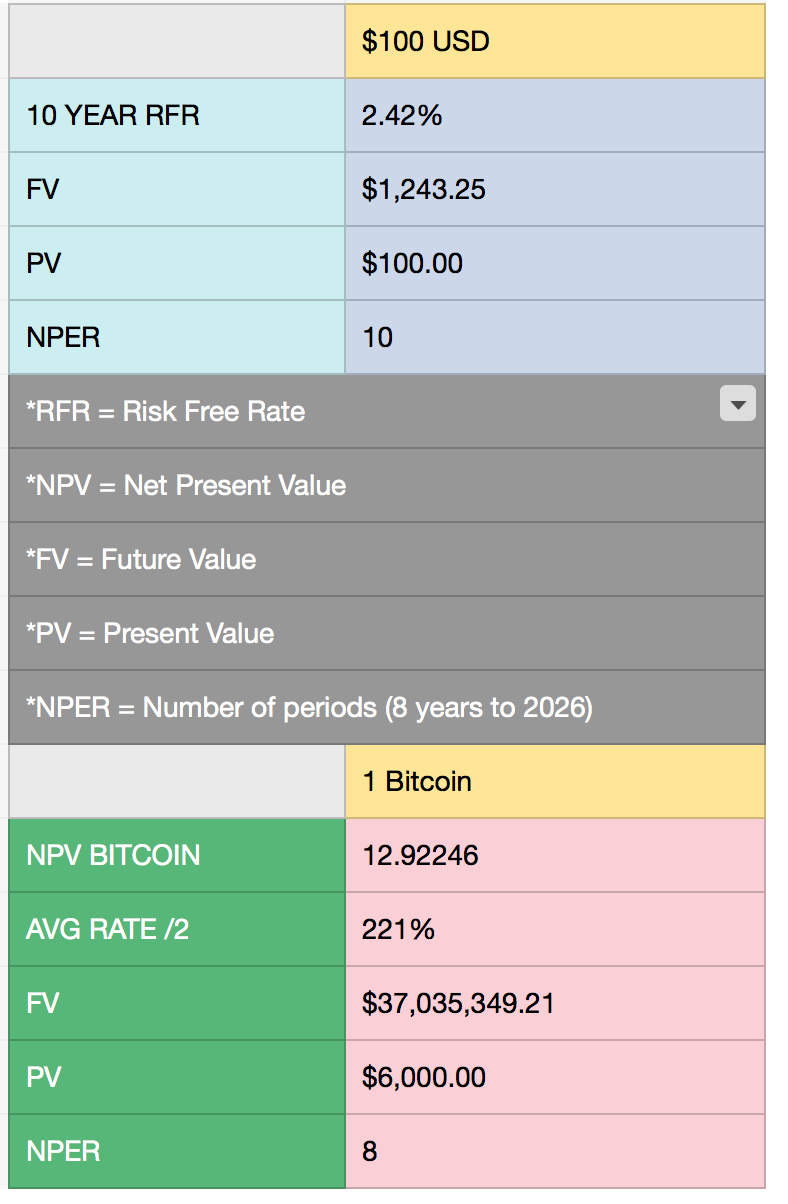The height and width of the screenshot is (1204, 788).
Task: Select the $1,243.25 future value cell
Action: [555, 189]
